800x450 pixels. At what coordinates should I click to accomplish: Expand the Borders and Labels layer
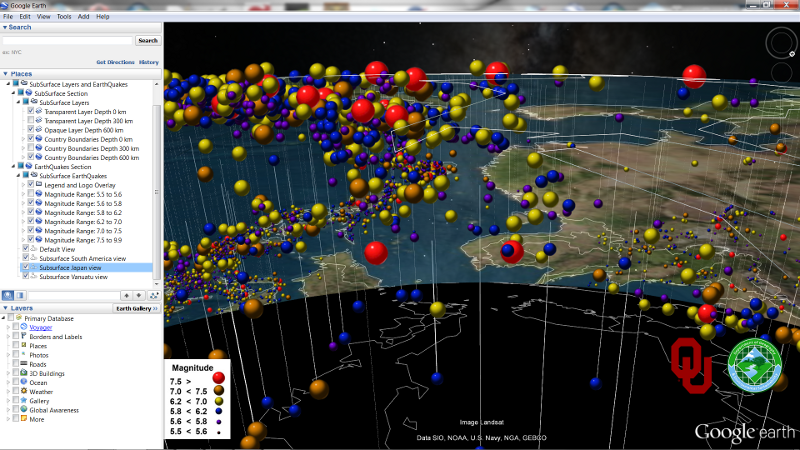tap(8, 337)
